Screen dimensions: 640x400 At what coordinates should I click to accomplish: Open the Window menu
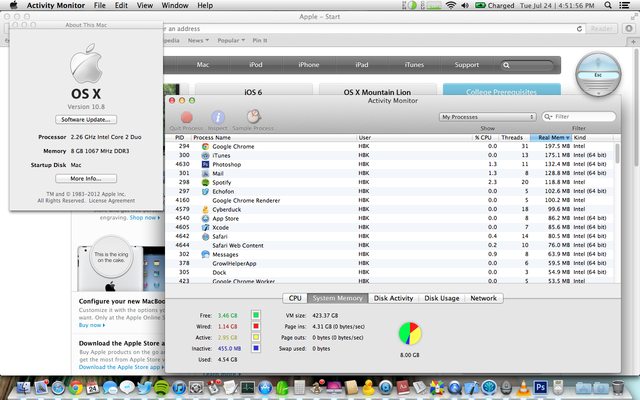pyautogui.click(x=175, y=5)
